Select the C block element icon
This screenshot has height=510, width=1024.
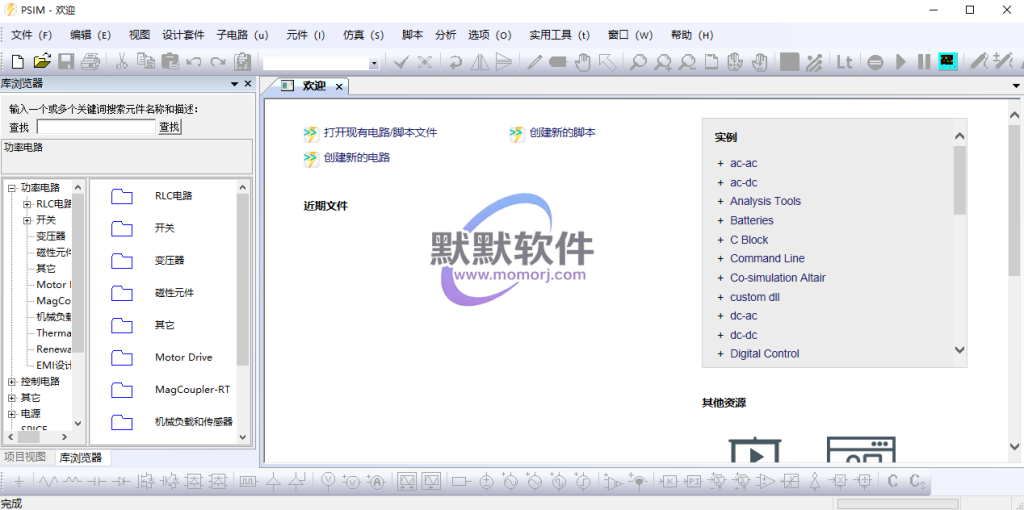[x=893, y=482]
